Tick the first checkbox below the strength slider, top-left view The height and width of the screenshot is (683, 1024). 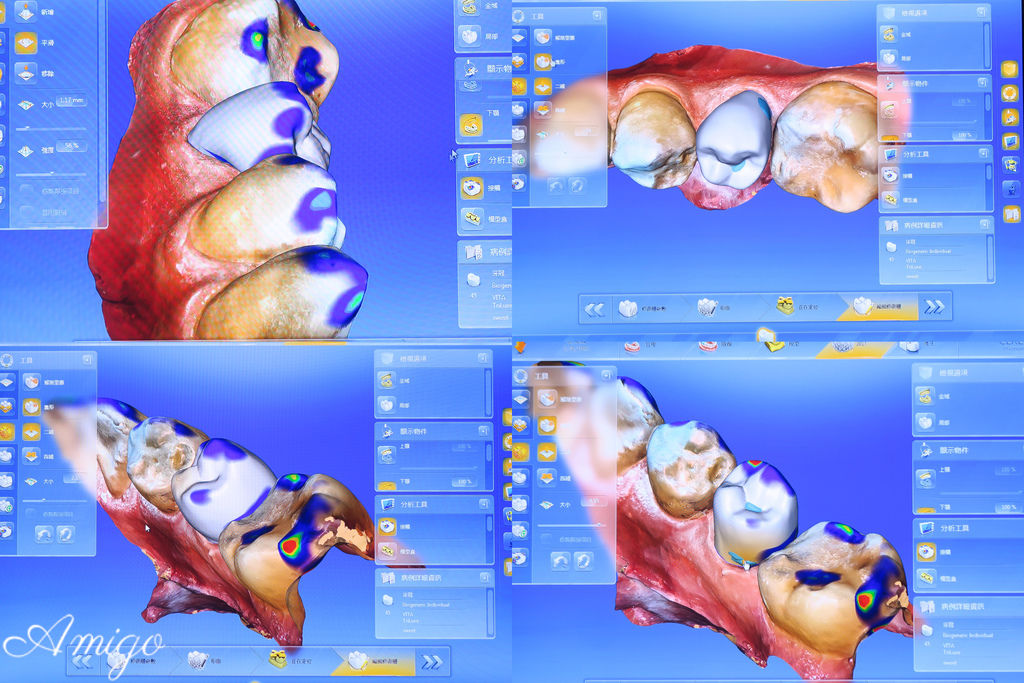click(26, 191)
